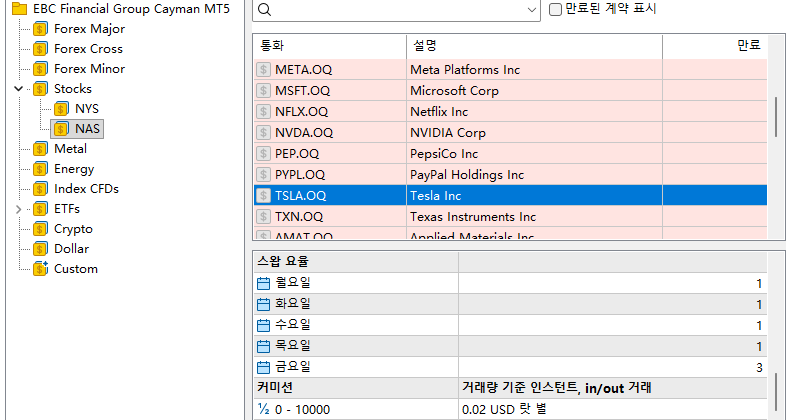Click the Forex Minor symbol group icon
Viewport: 786px width, 420px height.
(x=41, y=69)
